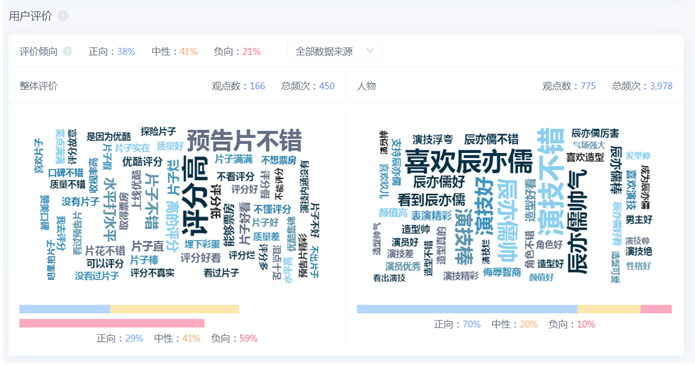The image size is (695, 366).
Task: Click the 负向 21% sentiment value
Action: pos(251,51)
